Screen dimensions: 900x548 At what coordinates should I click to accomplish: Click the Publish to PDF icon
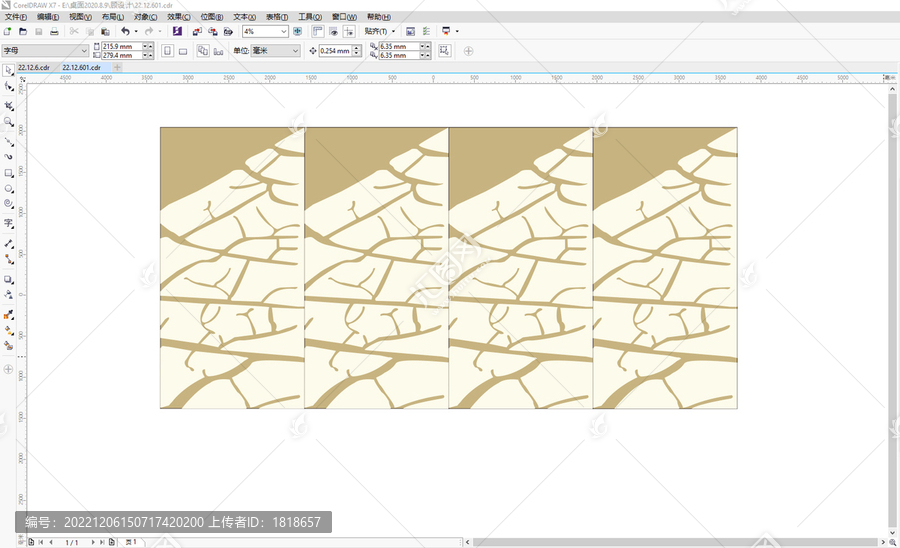[x=228, y=32]
